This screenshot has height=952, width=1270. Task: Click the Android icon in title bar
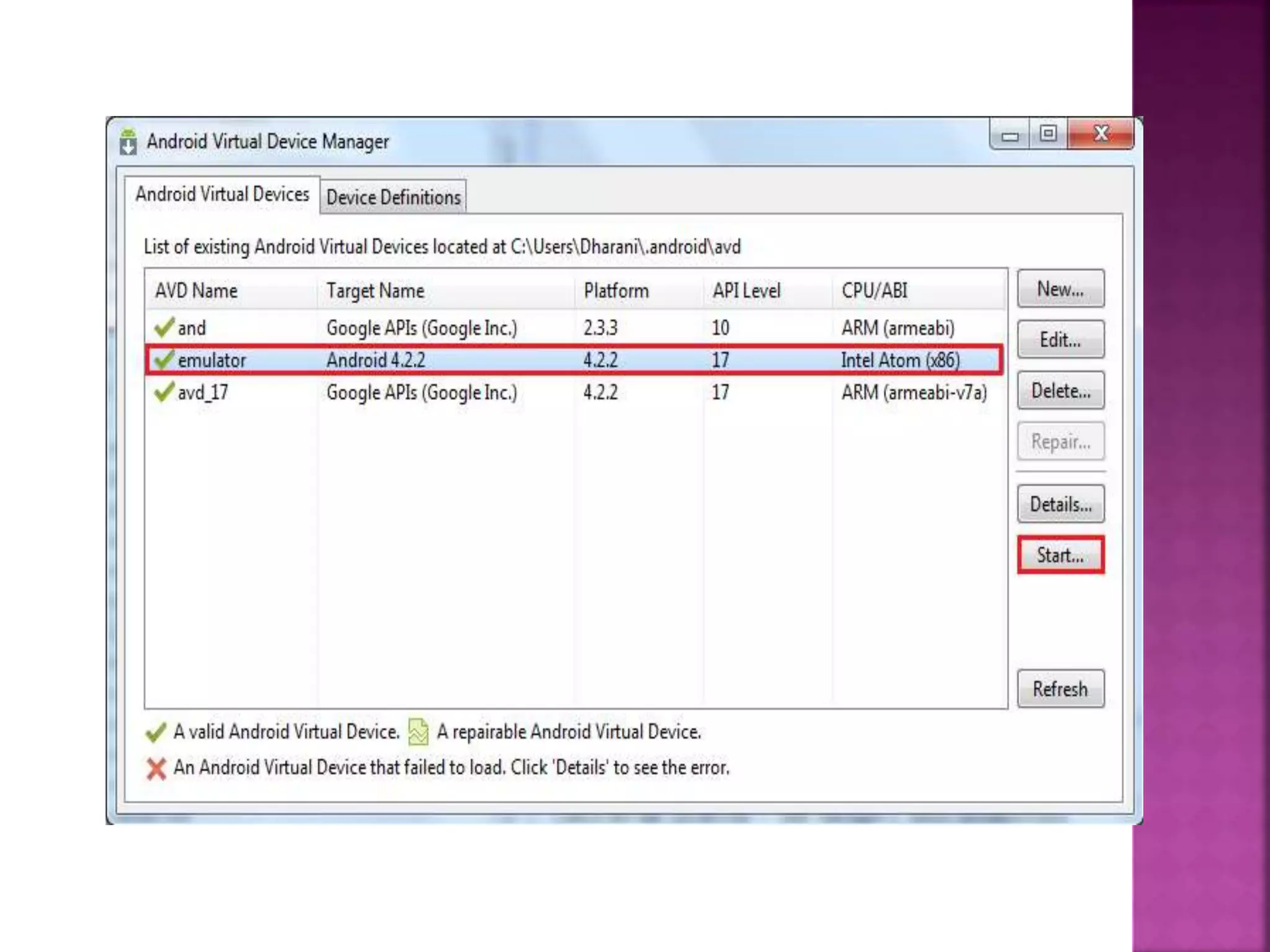(128, 142)
